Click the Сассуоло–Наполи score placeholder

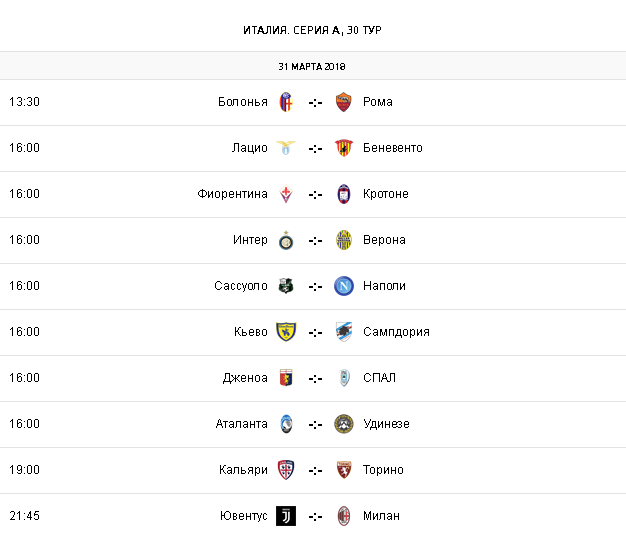(x=315, y=286)
